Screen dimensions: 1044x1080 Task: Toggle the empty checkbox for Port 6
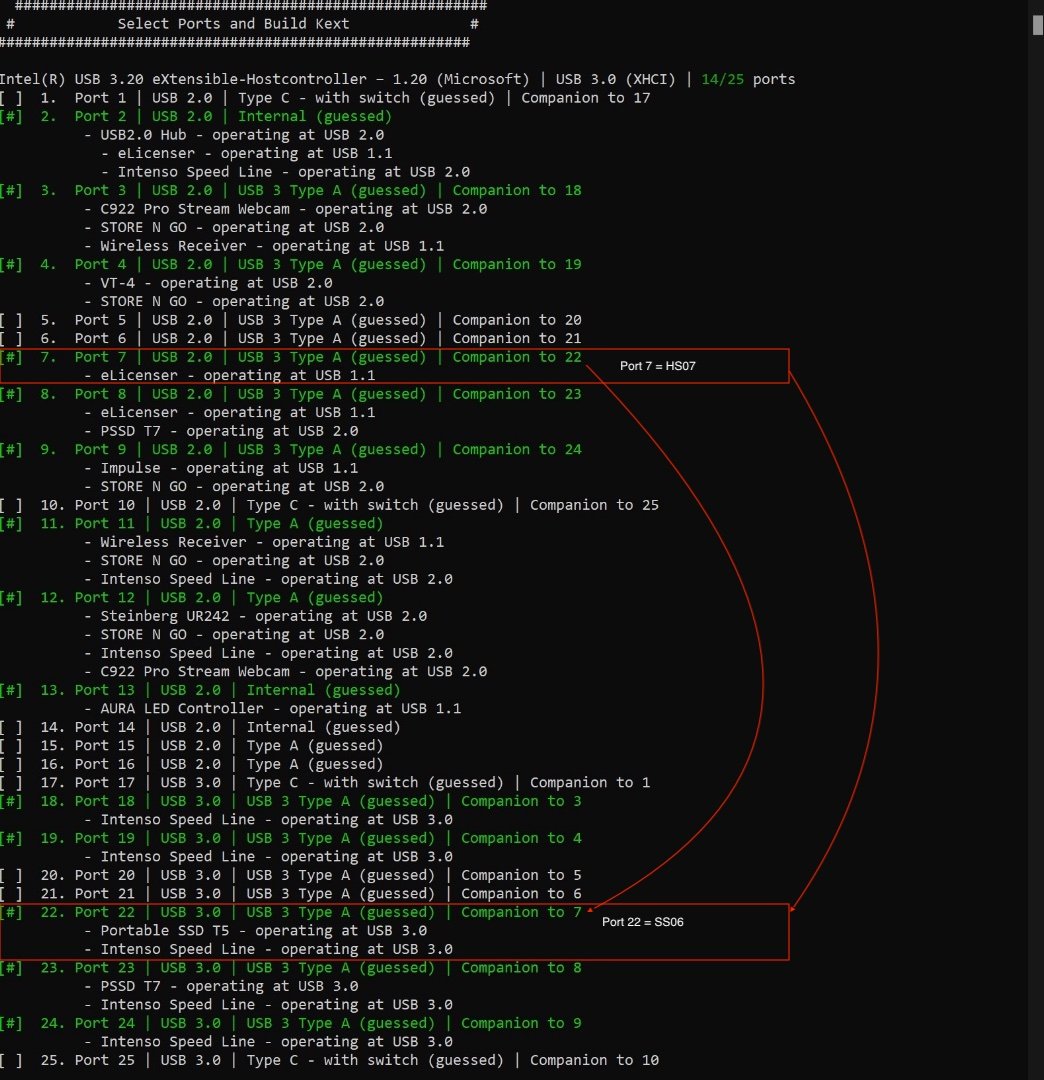(11, 338)
